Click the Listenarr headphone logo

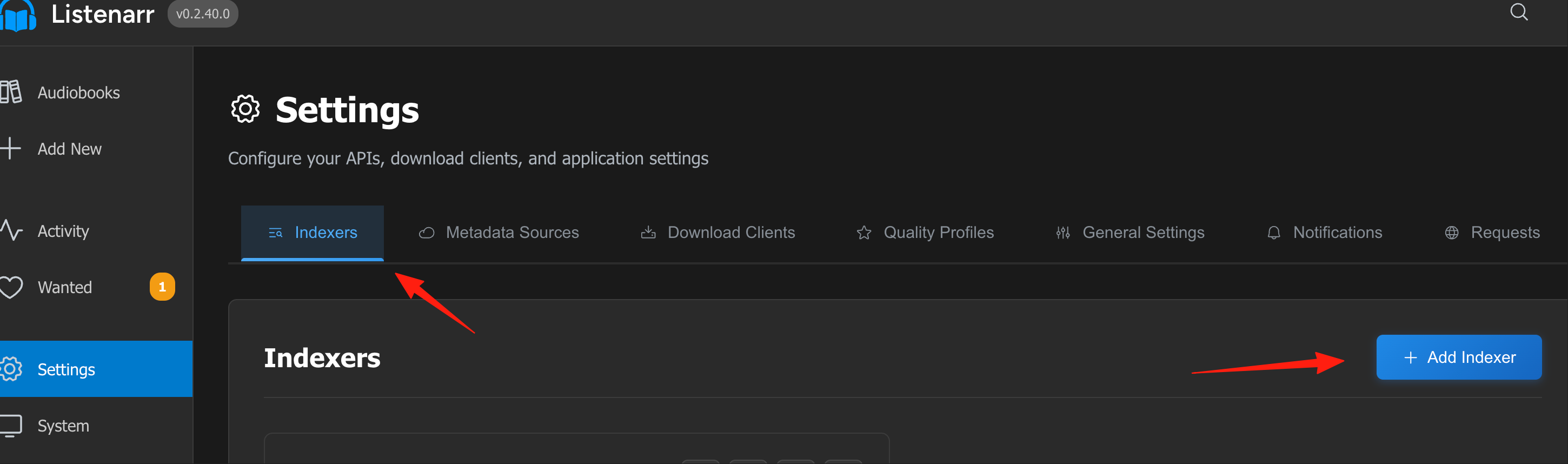coord(18,15)
